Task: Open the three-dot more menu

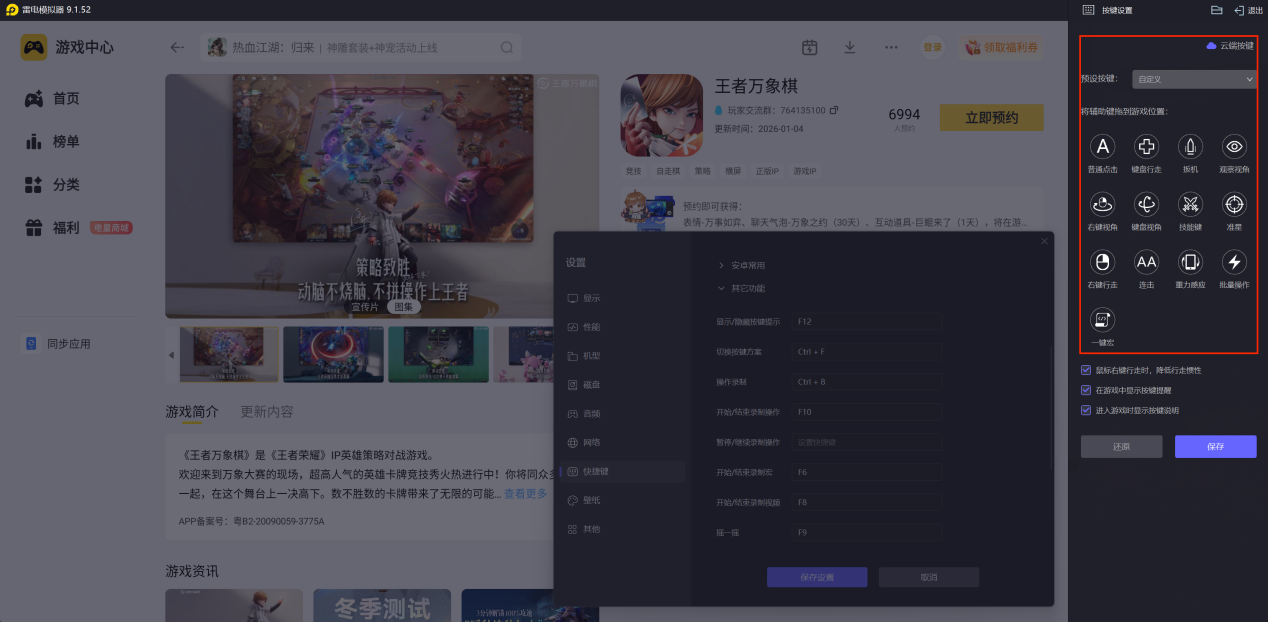Action: pos(891,47)
